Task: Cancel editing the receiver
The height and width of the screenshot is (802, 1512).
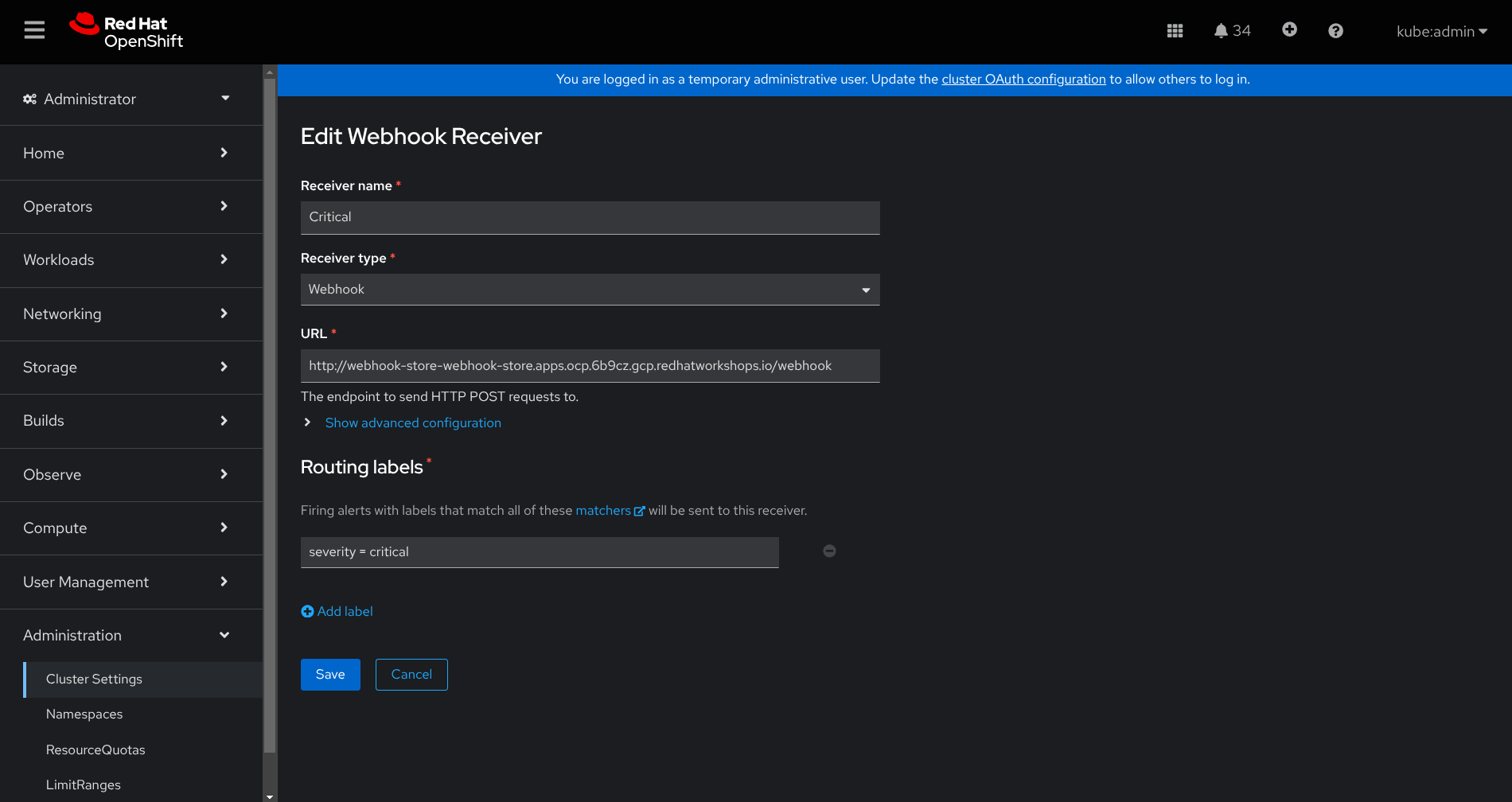Action: [x=411, y=675]
